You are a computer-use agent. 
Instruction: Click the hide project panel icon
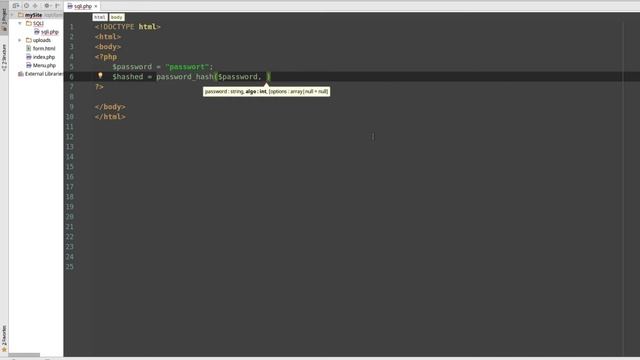click(57, 6)
